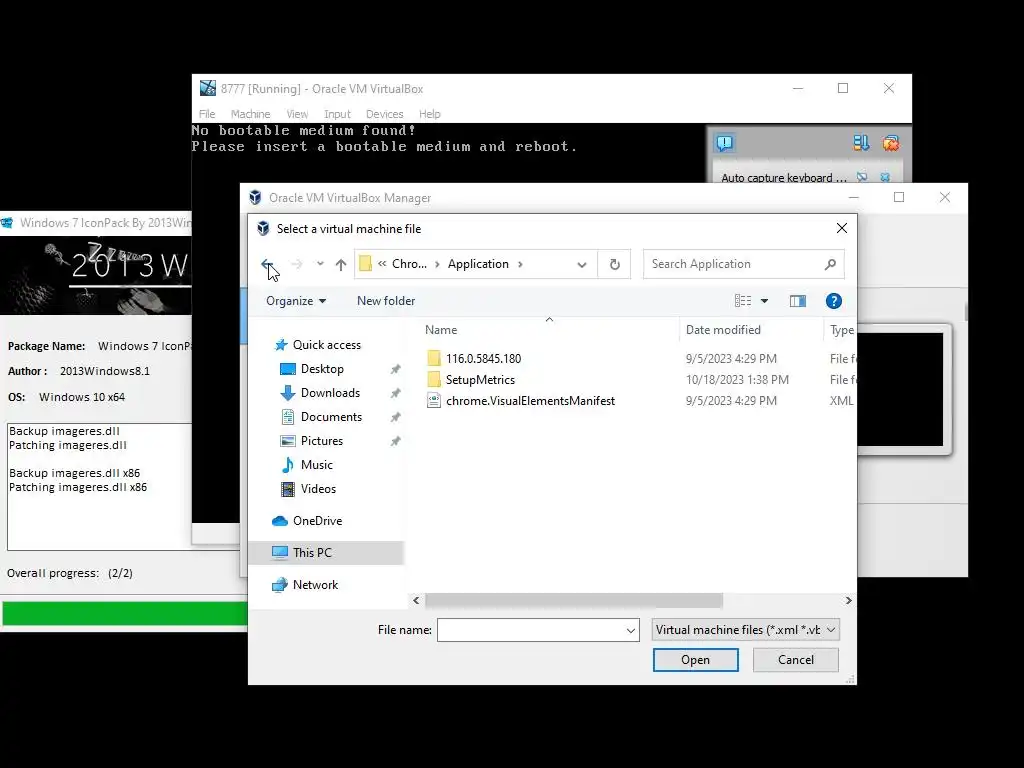Image resolution: width=1024 pixels, height=768 pixels.
Task: Click the pin icon next to Downloads
Action: [395, 393]
